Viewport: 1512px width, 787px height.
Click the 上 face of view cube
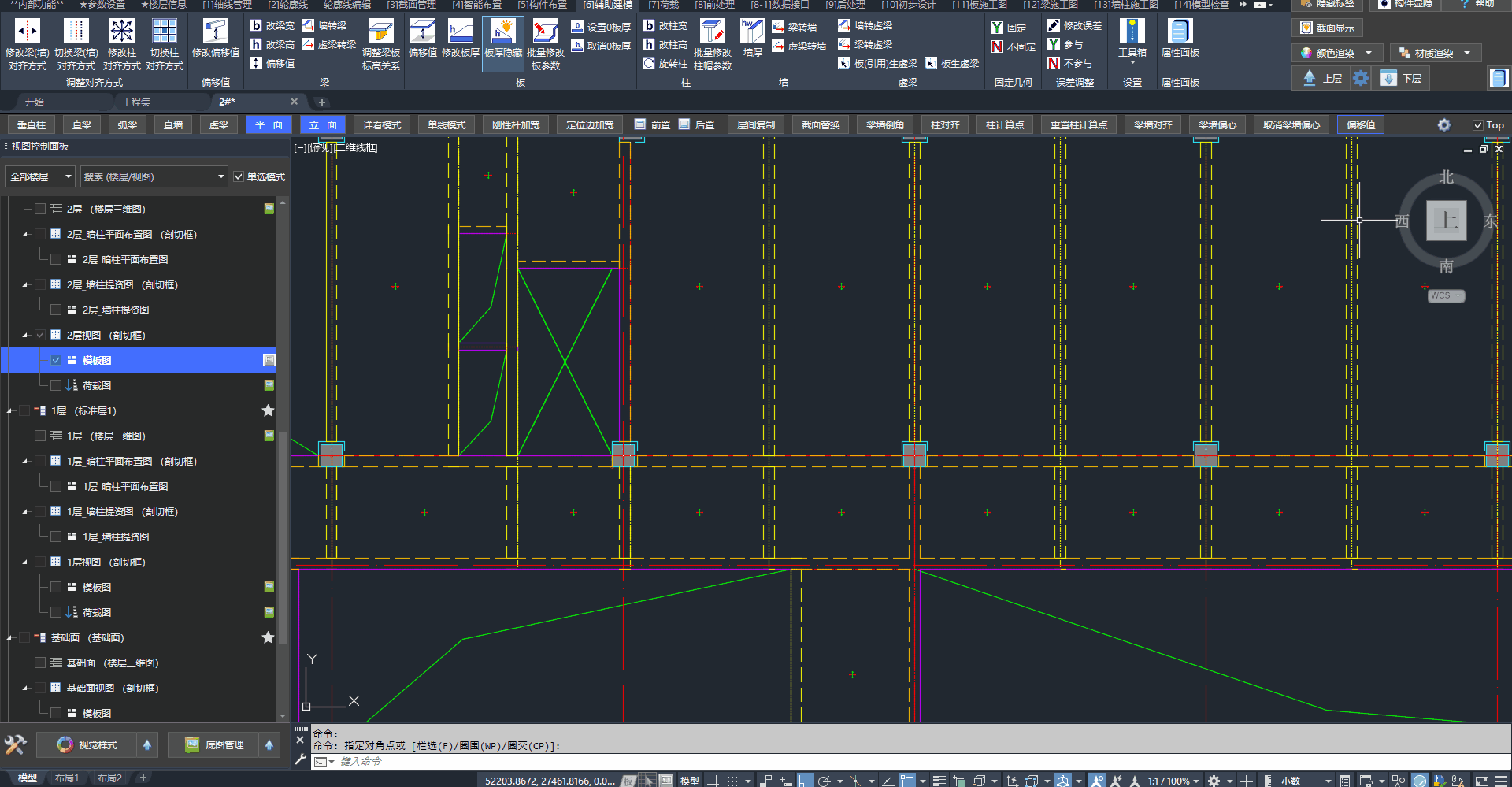pyautogui.click(x=1446, y=221)
